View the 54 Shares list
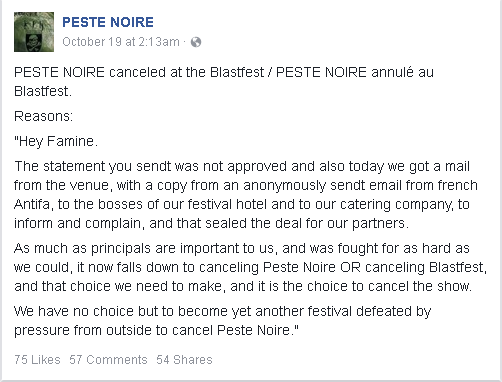Viewport: 502px width, 382px height. coord(184,360)
